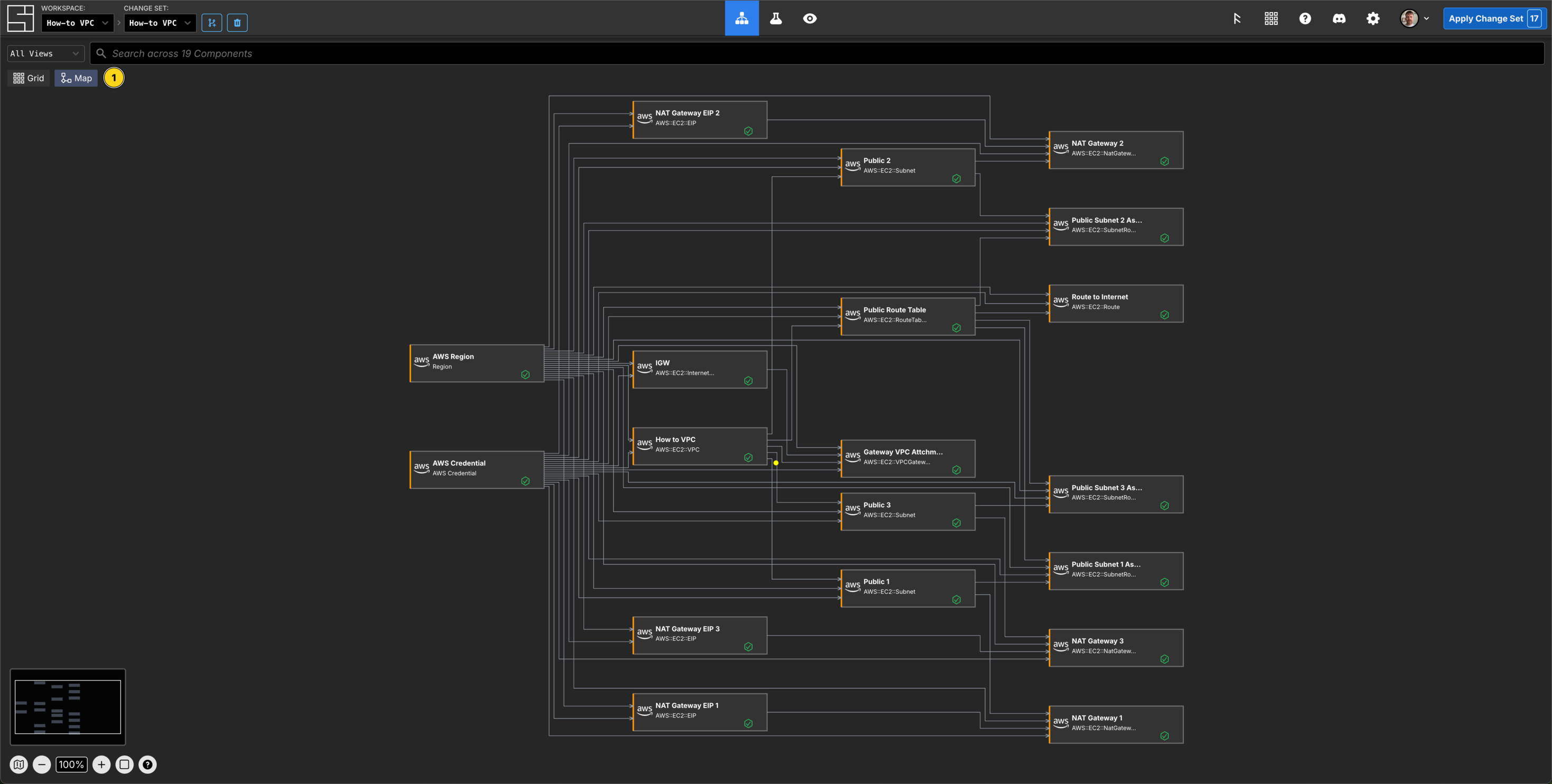Click the yellow connection dot near How to VPC

pyautogui.click(x=776, y=463)
